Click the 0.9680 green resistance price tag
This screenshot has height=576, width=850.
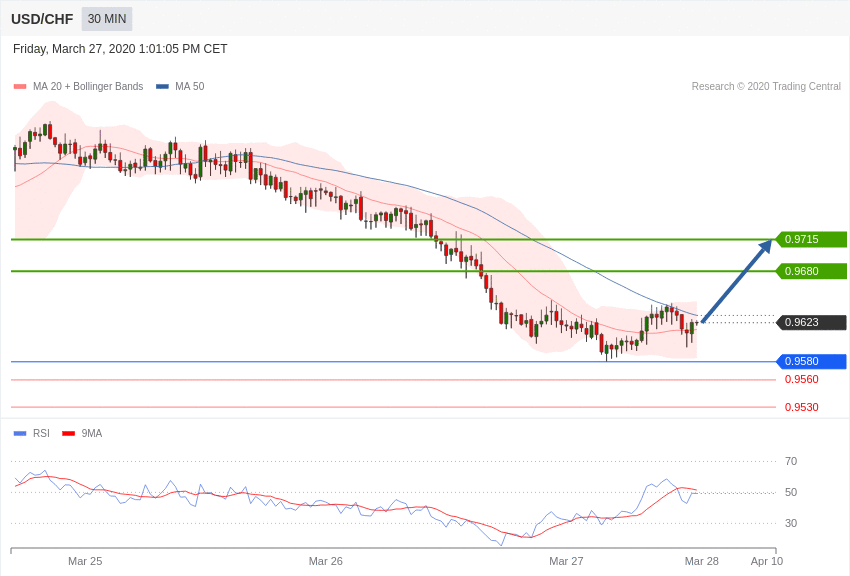coord(811,271)
